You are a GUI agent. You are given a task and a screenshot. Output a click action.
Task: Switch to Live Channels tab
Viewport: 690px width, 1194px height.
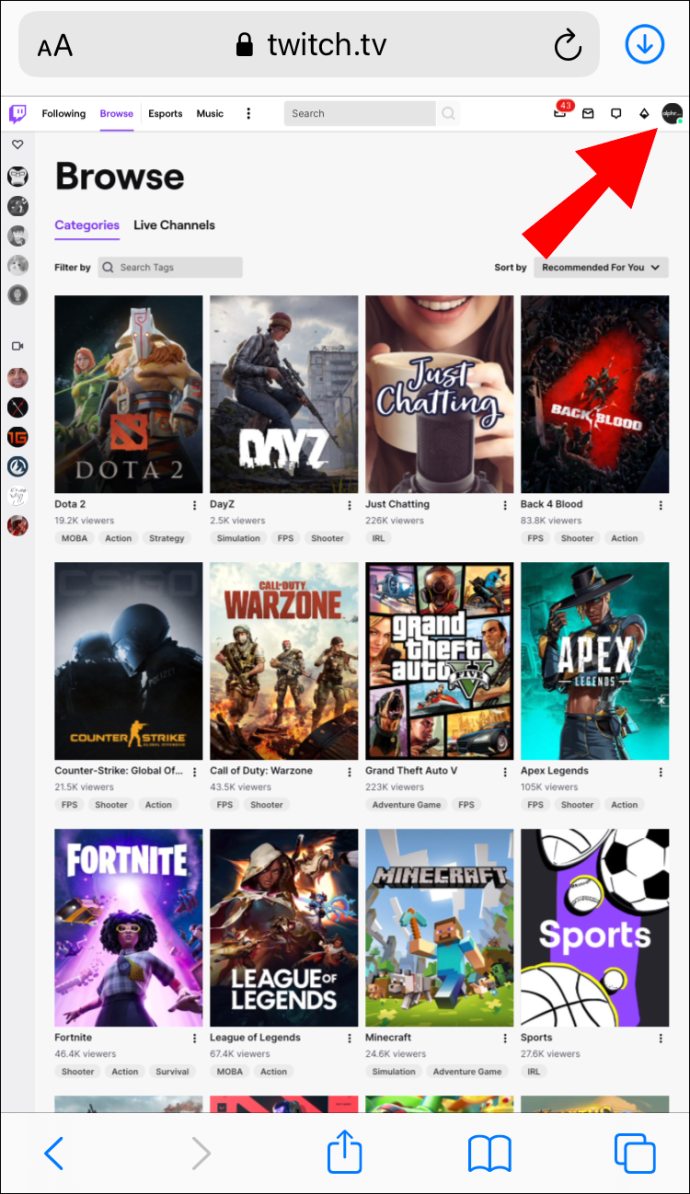(174, 225)
